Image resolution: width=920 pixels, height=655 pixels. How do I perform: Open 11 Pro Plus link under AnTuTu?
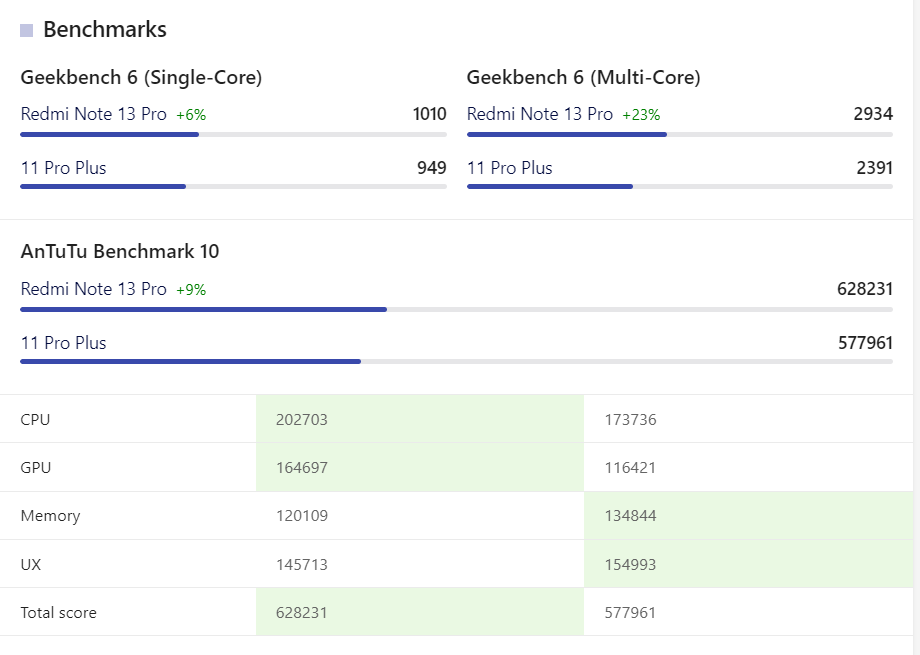pyautogui.click(x=63, y=343)
